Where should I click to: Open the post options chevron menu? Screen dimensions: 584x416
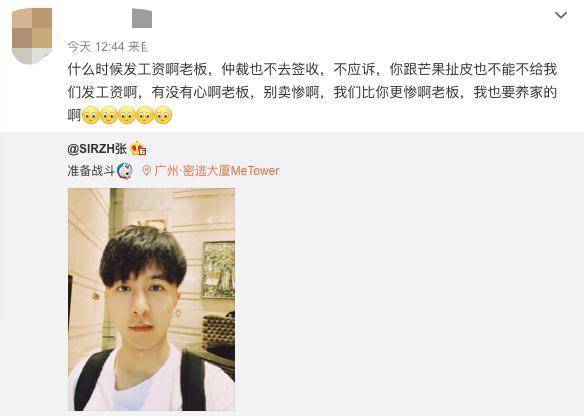coord(561,15)
